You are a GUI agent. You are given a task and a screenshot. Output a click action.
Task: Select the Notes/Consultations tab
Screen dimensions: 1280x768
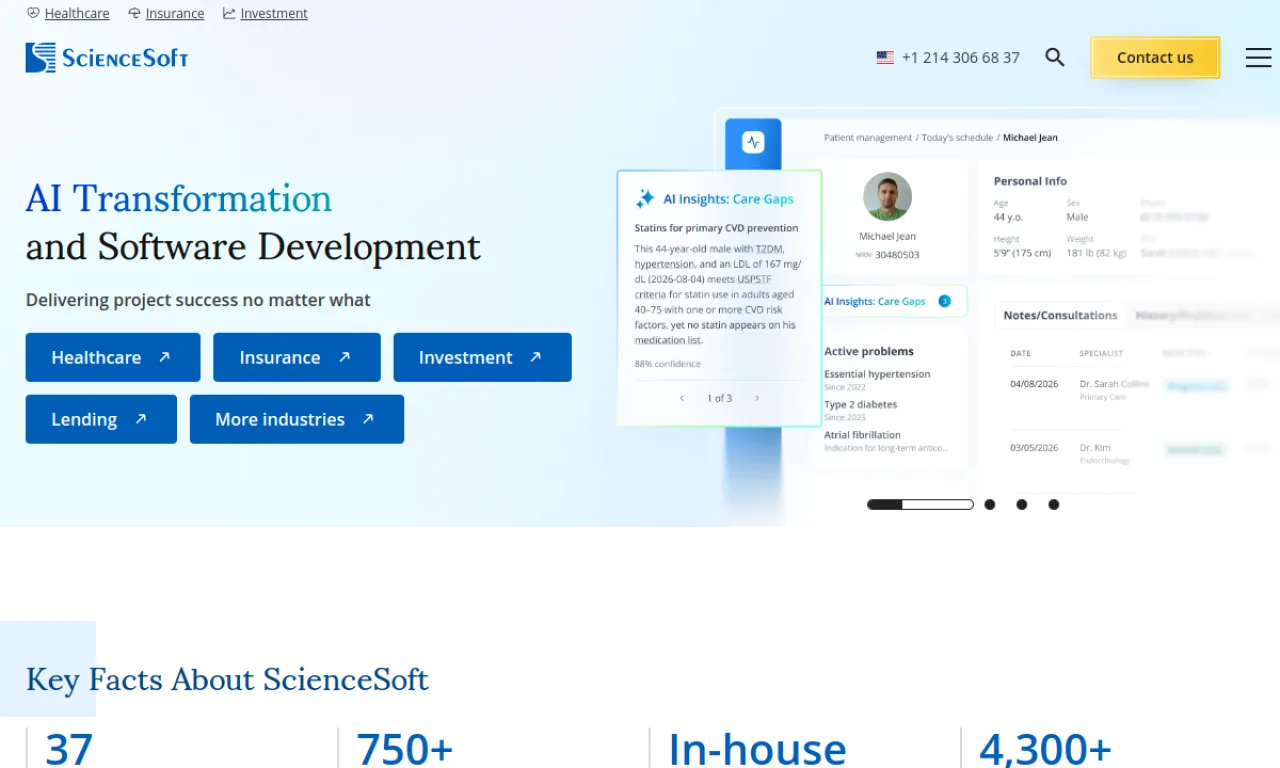1060,315
